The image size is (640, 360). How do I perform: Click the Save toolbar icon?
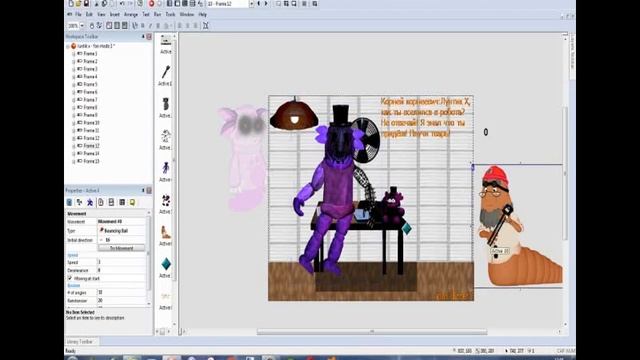87,4
